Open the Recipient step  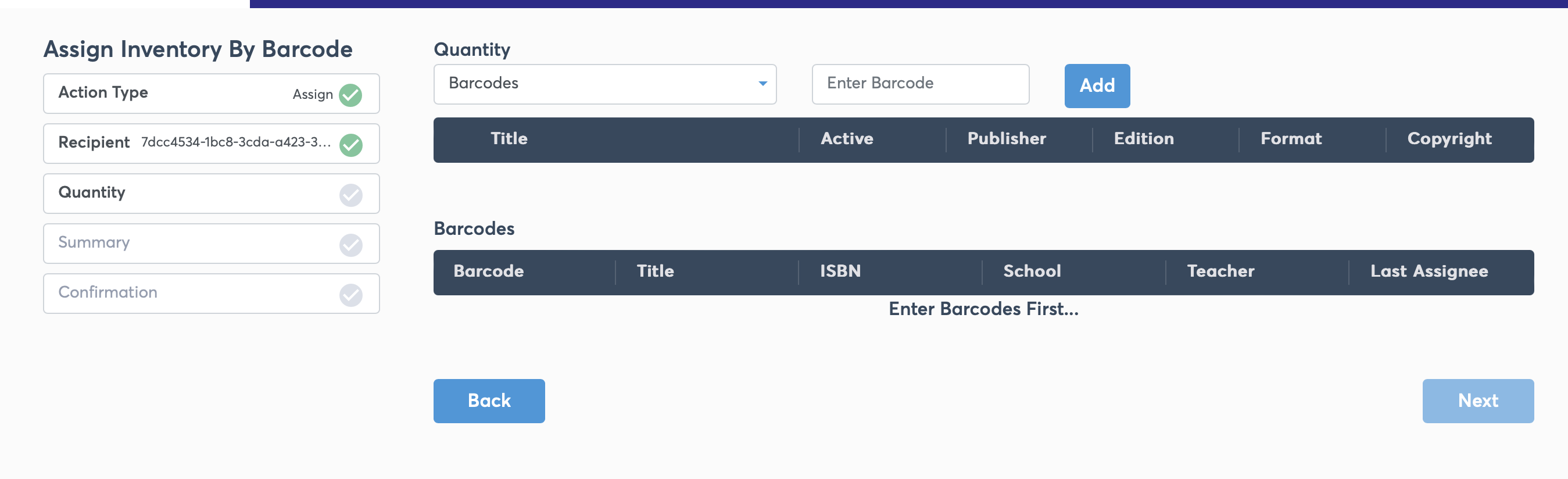point(211,144)
